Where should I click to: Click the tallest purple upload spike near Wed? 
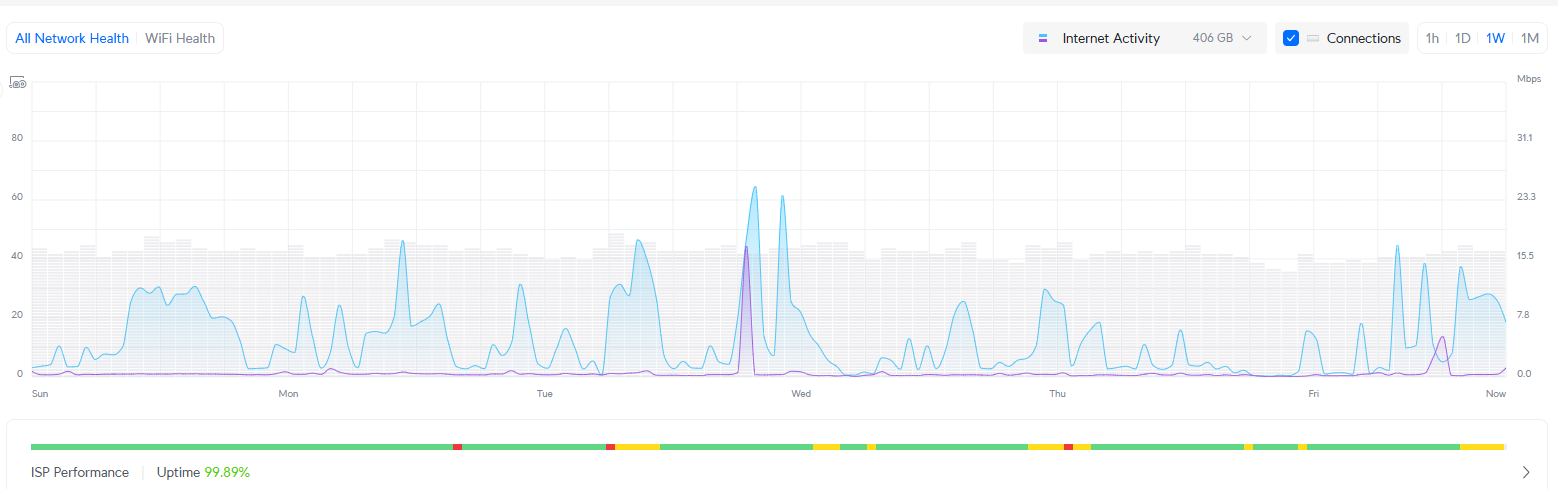coord(745,250)
